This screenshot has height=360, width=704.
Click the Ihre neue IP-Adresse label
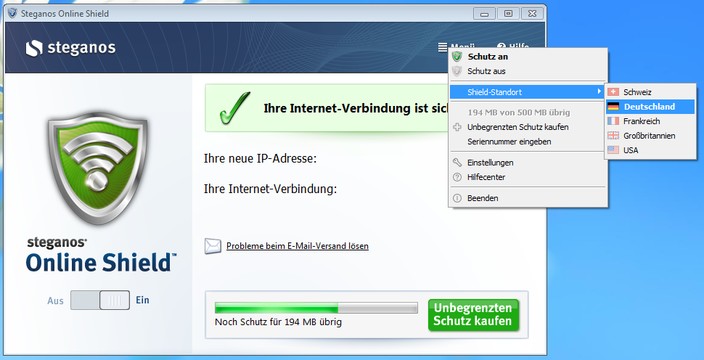[x=260, y=158]
